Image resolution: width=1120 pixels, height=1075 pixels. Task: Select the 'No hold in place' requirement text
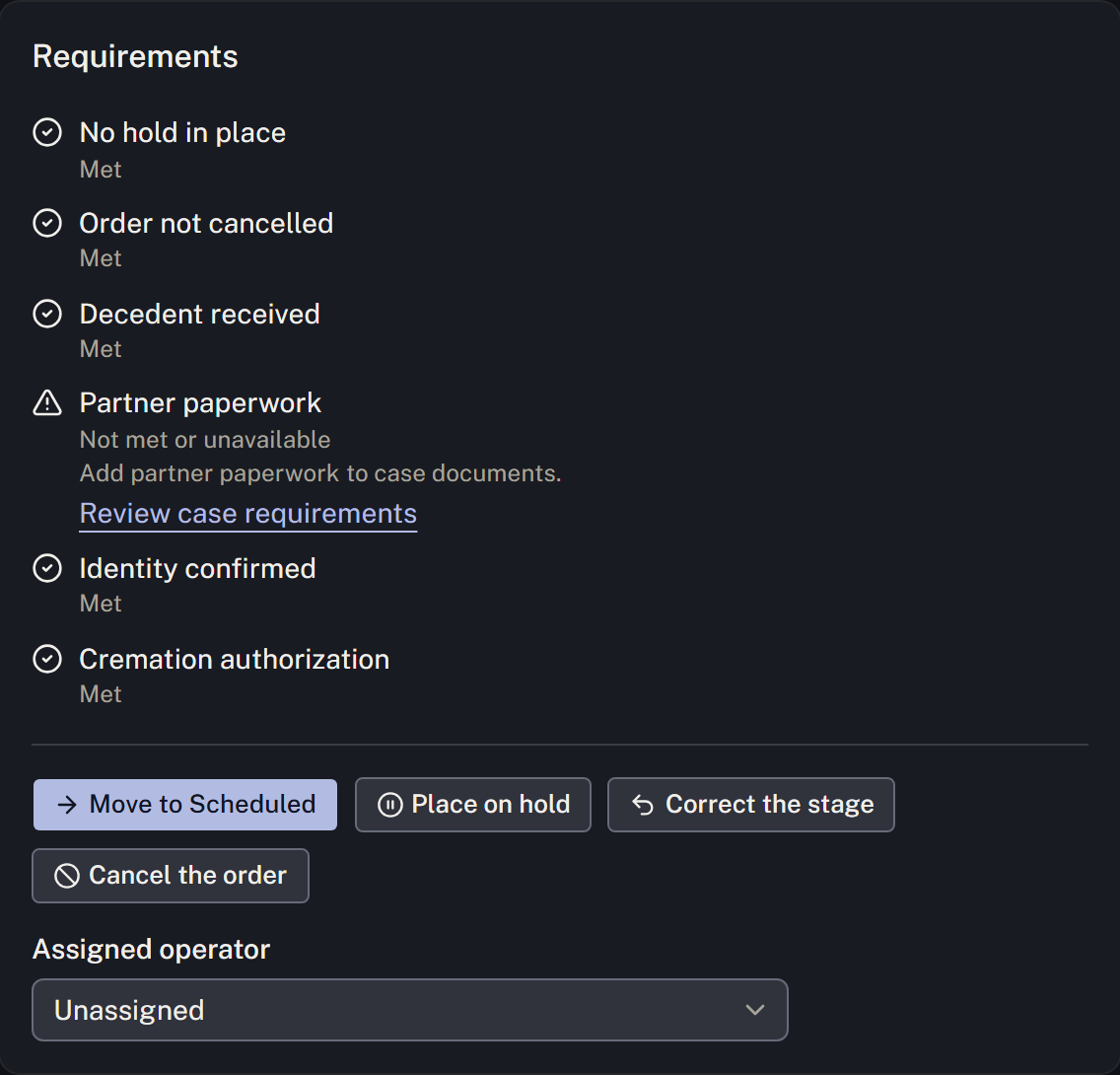point(182,133)
